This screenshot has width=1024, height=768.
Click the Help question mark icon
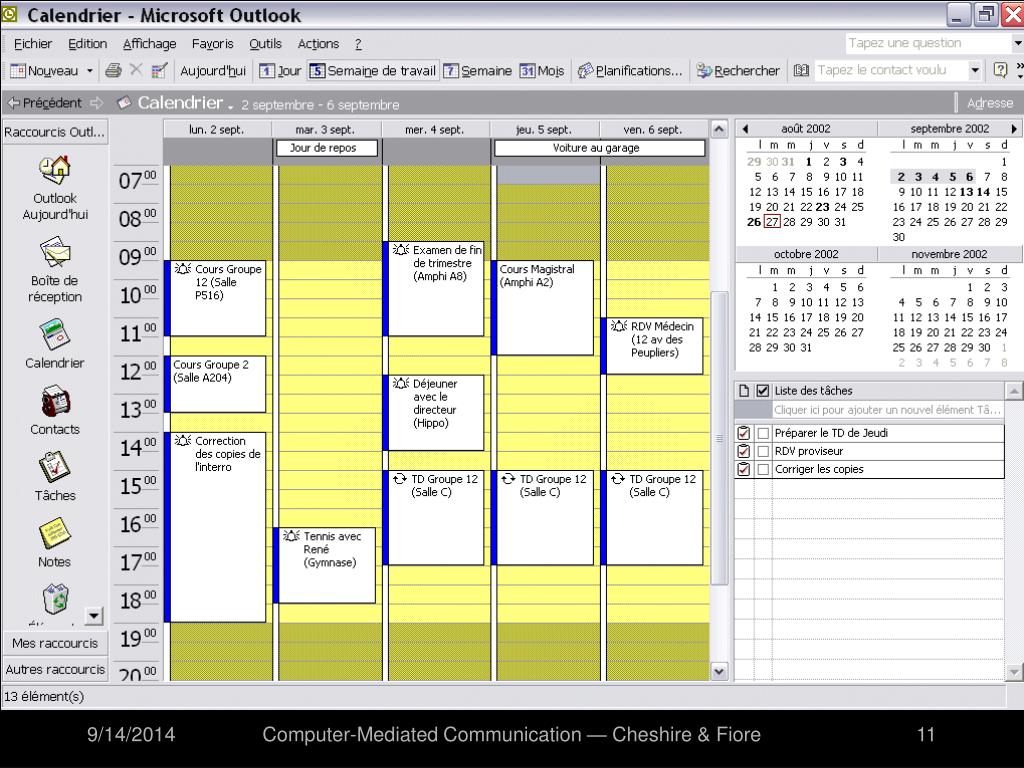tap(1000, 70)
